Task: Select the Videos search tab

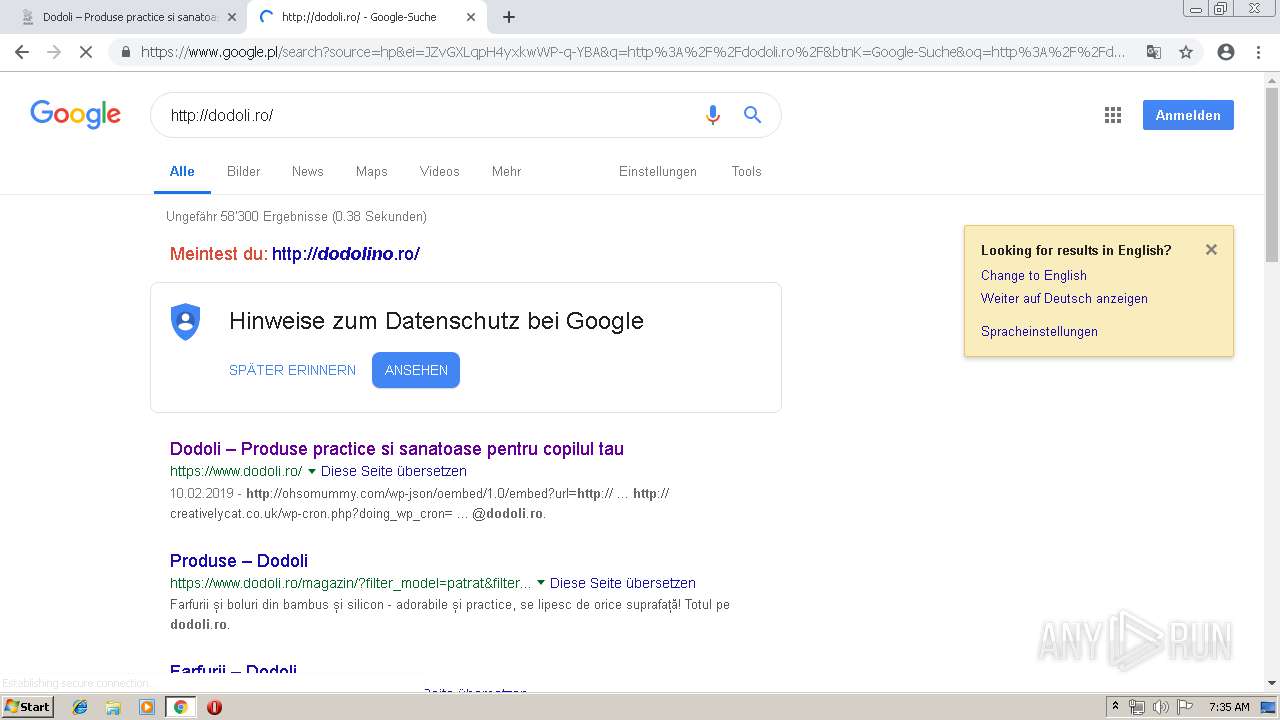Action: click(x=439, y=171)
